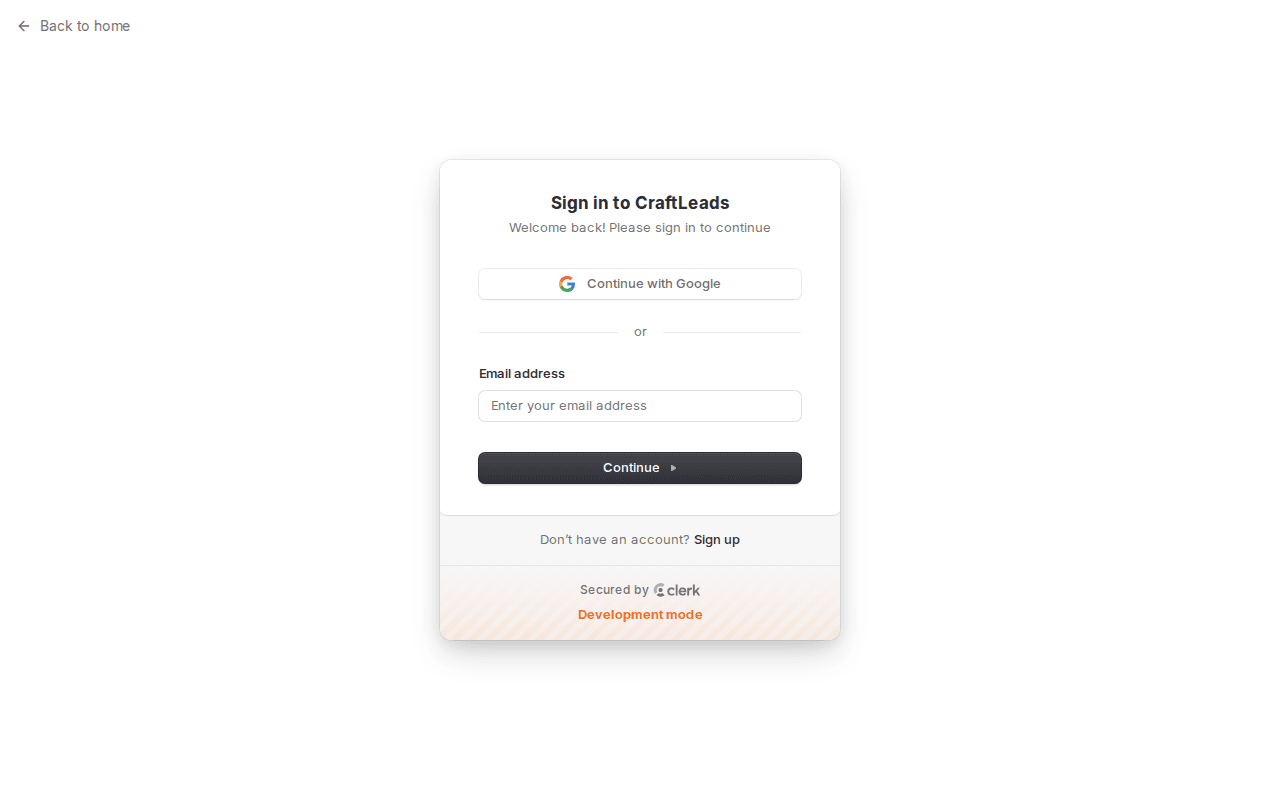Screen dimensions: 1280x800
Task: Click the Secured by Clerk footer text
Action: 640,590
